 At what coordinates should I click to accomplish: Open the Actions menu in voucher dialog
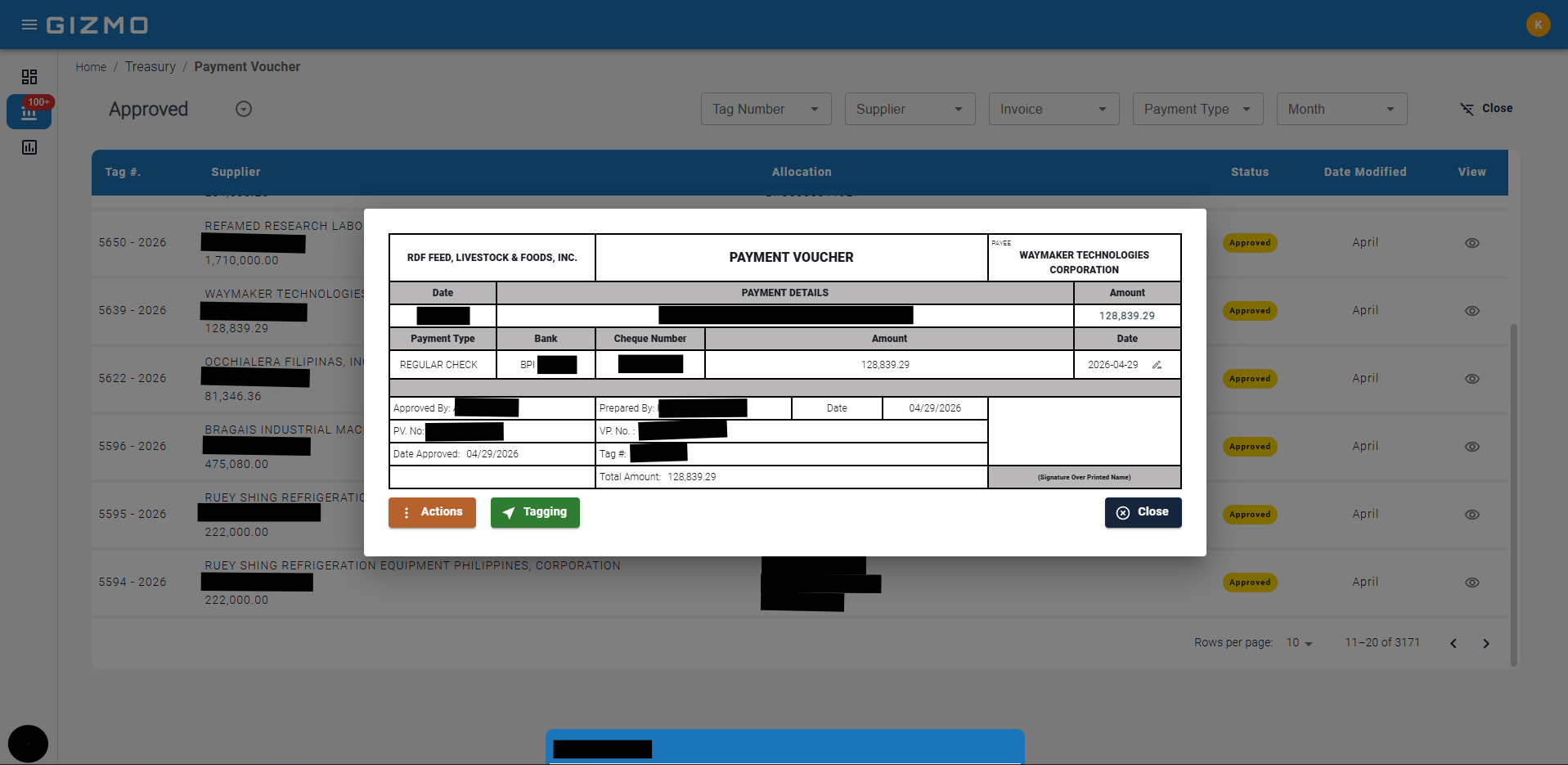(x=432, y=512)
